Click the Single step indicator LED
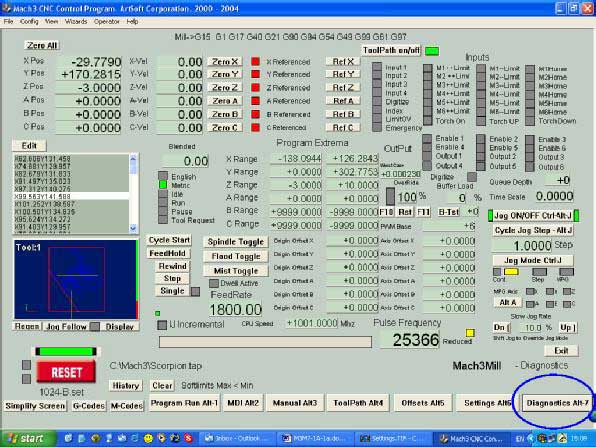Screen dimensions: 596x447 (195, 292)
